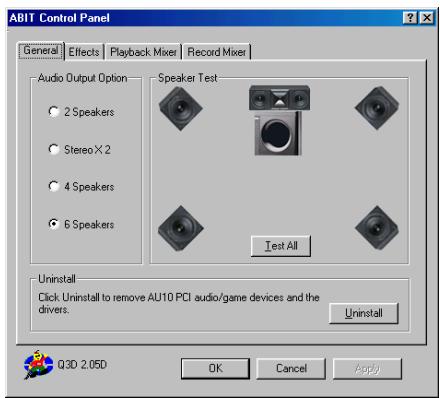
Task: Click the Uninstall button
Action: click(364, 313)
